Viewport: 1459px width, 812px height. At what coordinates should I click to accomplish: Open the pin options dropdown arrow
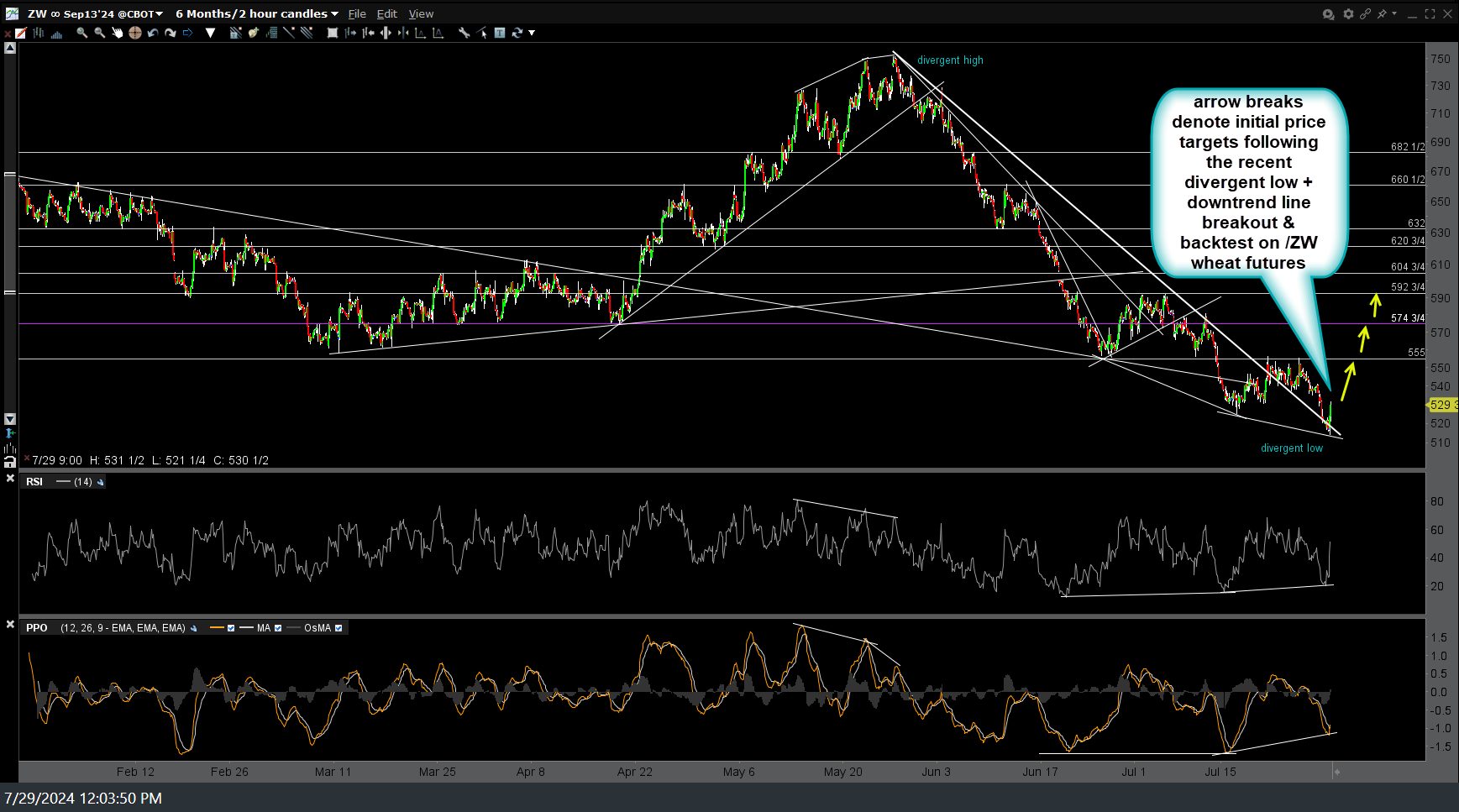[1394, 13]
